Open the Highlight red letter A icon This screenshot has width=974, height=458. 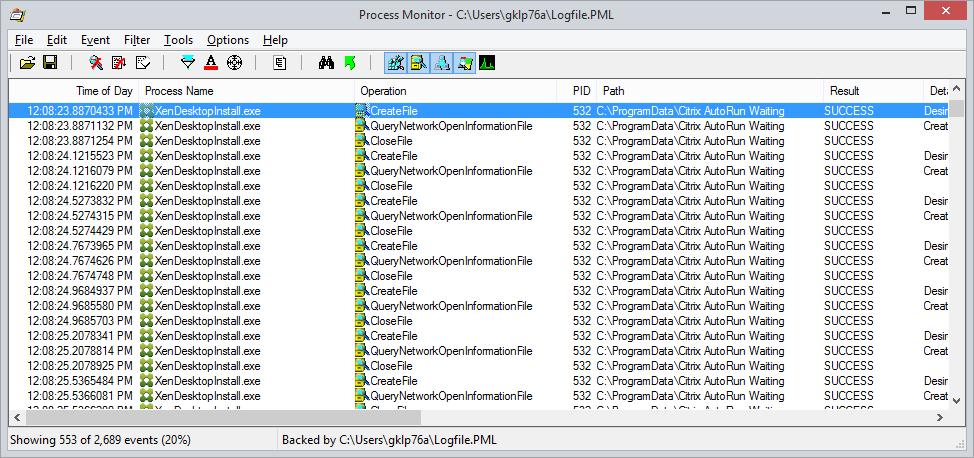[211, 63]
